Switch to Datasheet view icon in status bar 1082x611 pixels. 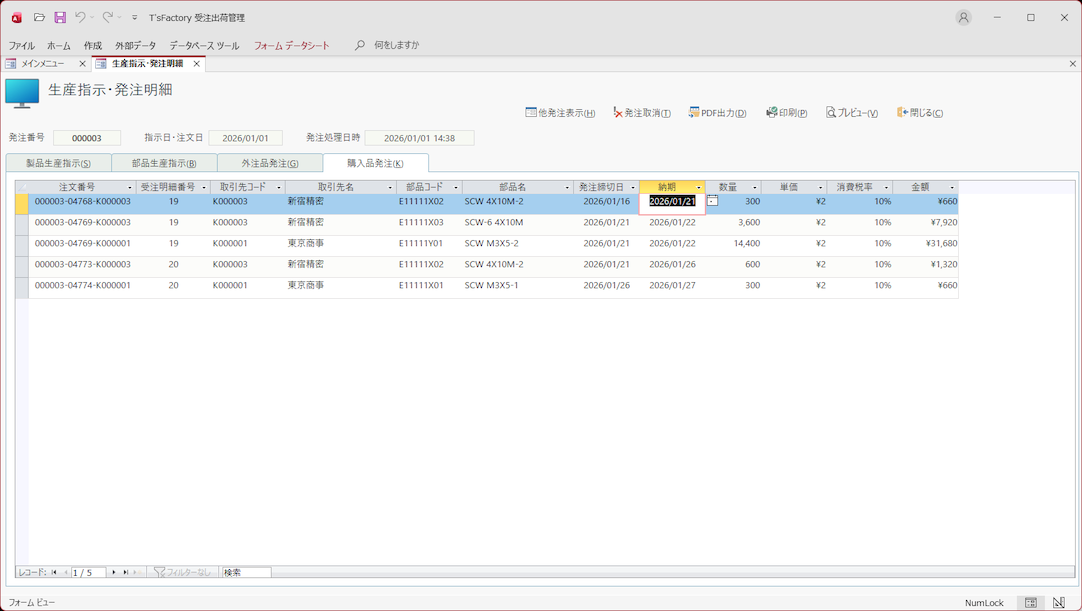pyautogui.click(x=1030, y=603)
